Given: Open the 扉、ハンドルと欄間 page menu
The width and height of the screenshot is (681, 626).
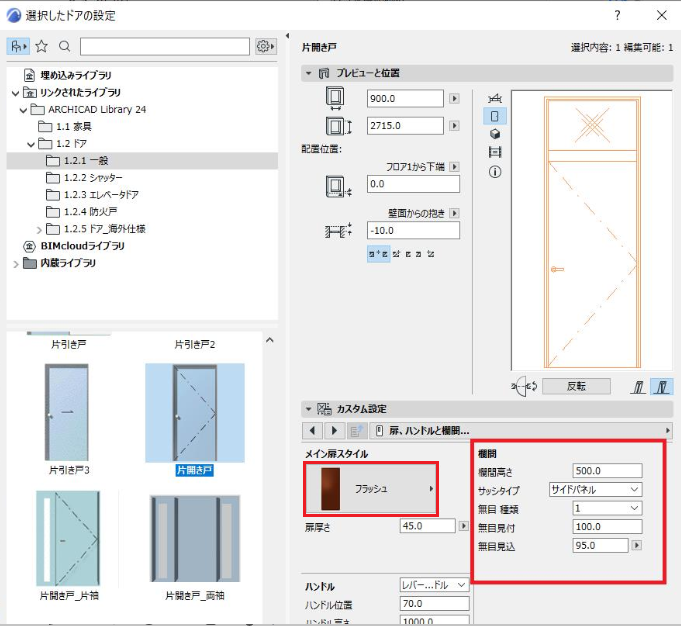Looking at the screenshot, I should point(521,431).
